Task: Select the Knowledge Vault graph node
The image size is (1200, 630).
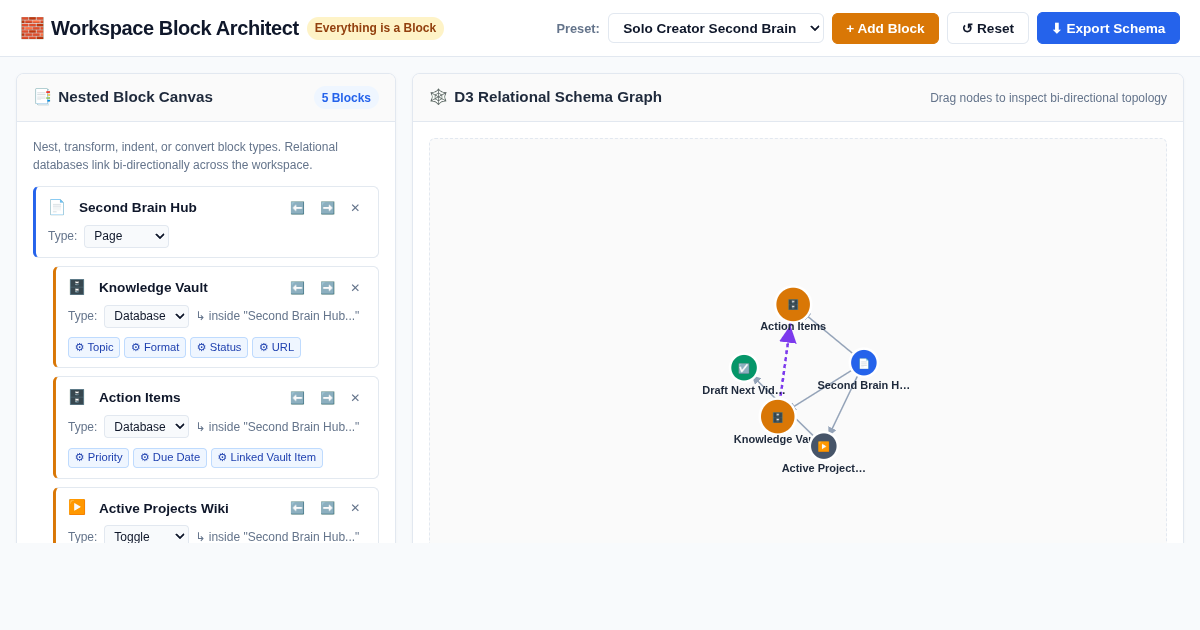Action: click(x=778, y=417)
